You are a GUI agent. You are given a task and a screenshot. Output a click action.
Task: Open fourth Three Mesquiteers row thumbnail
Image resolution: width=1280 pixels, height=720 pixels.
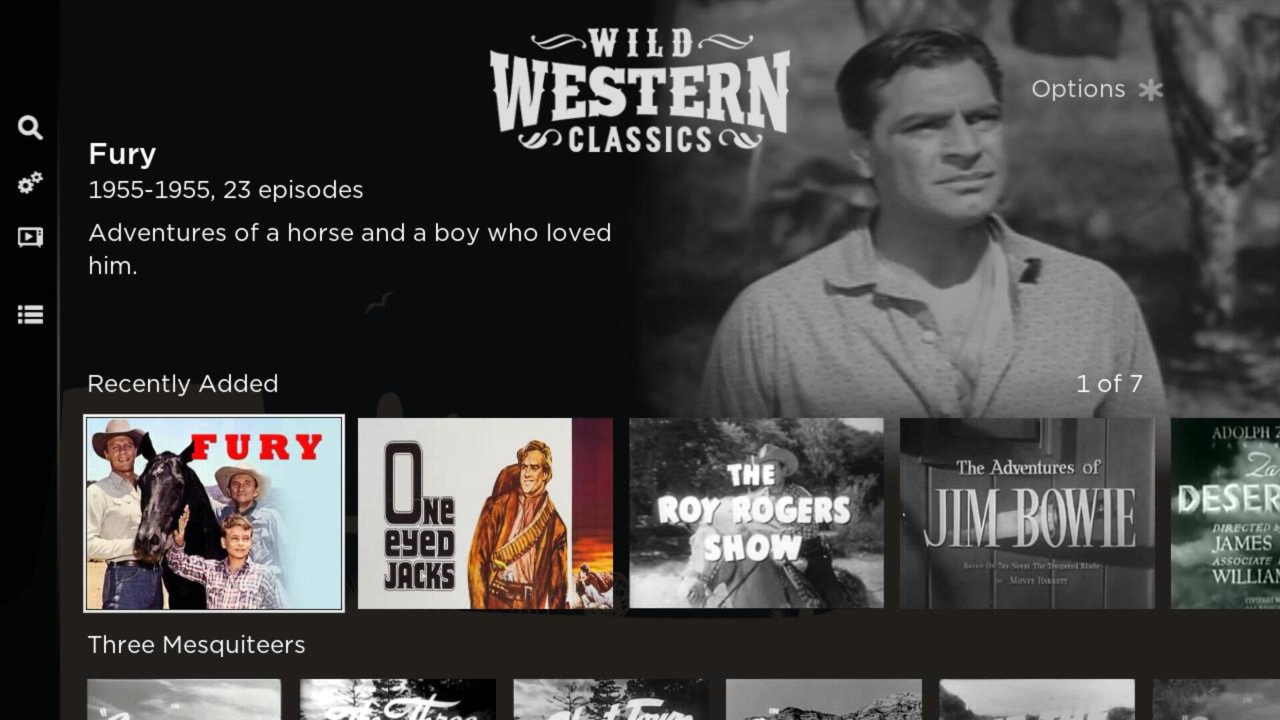point(824,700)
